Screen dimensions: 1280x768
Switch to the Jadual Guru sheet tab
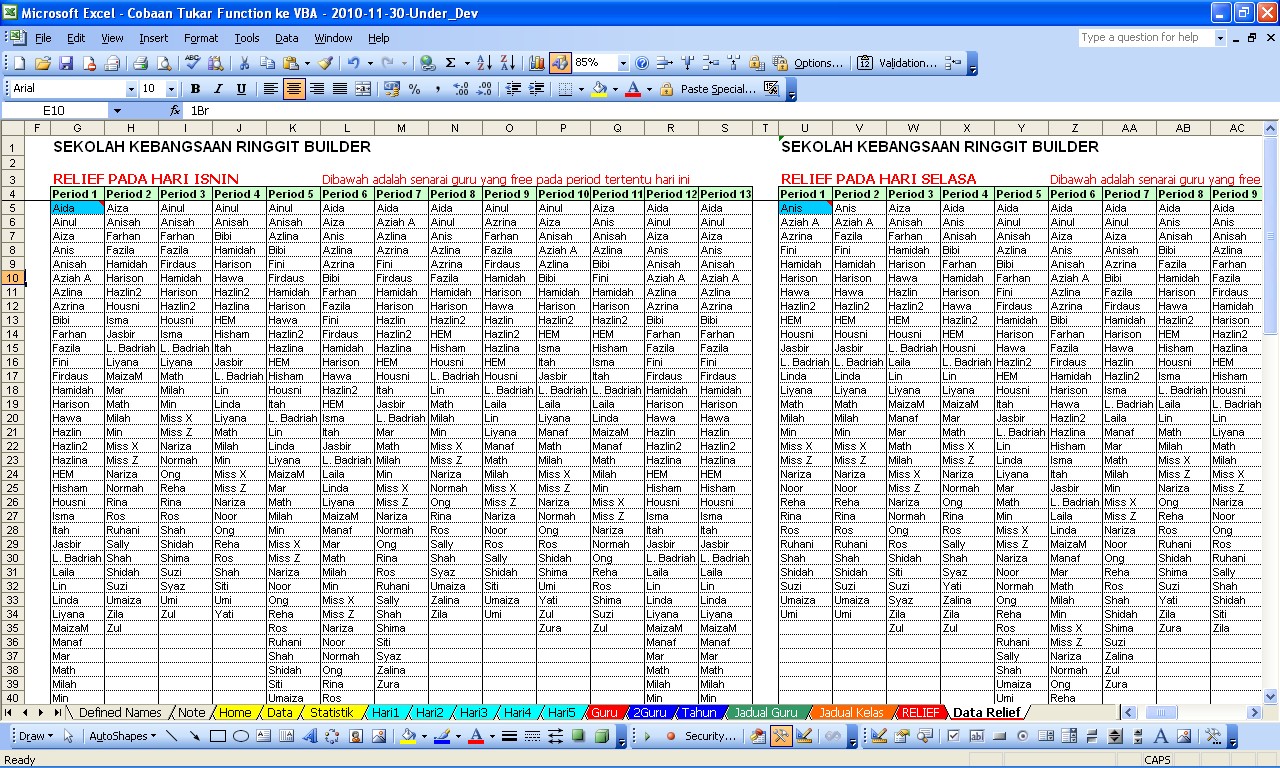coord(765,712)
